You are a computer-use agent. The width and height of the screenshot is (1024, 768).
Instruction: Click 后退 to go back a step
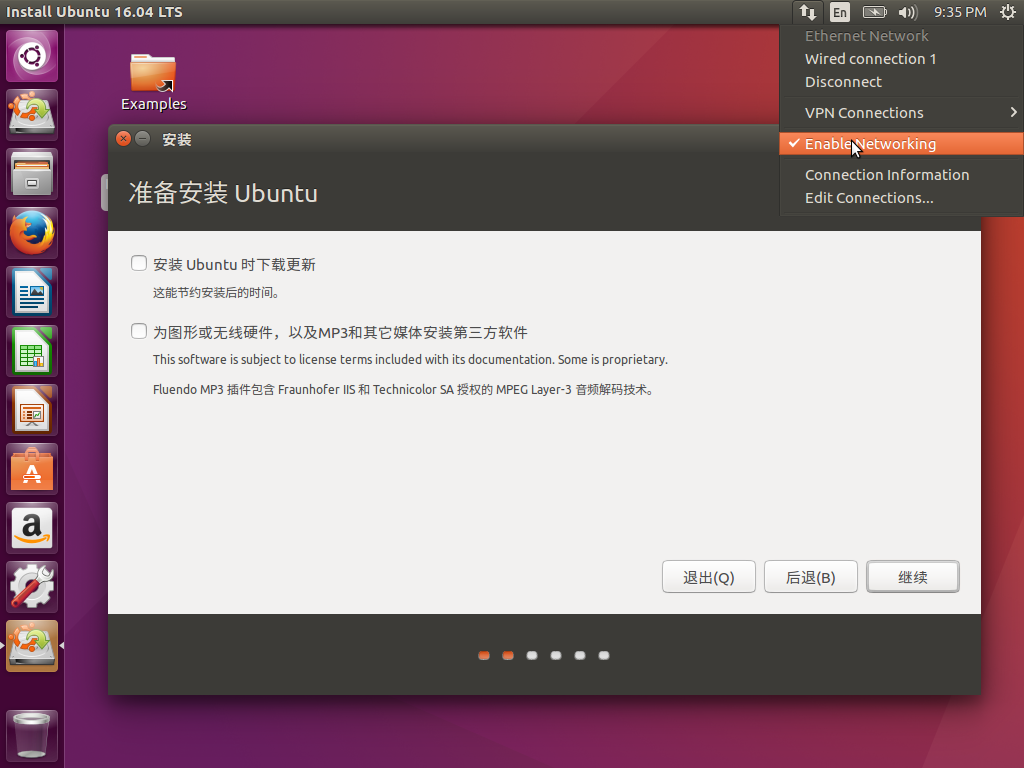[x=810, y=576]
